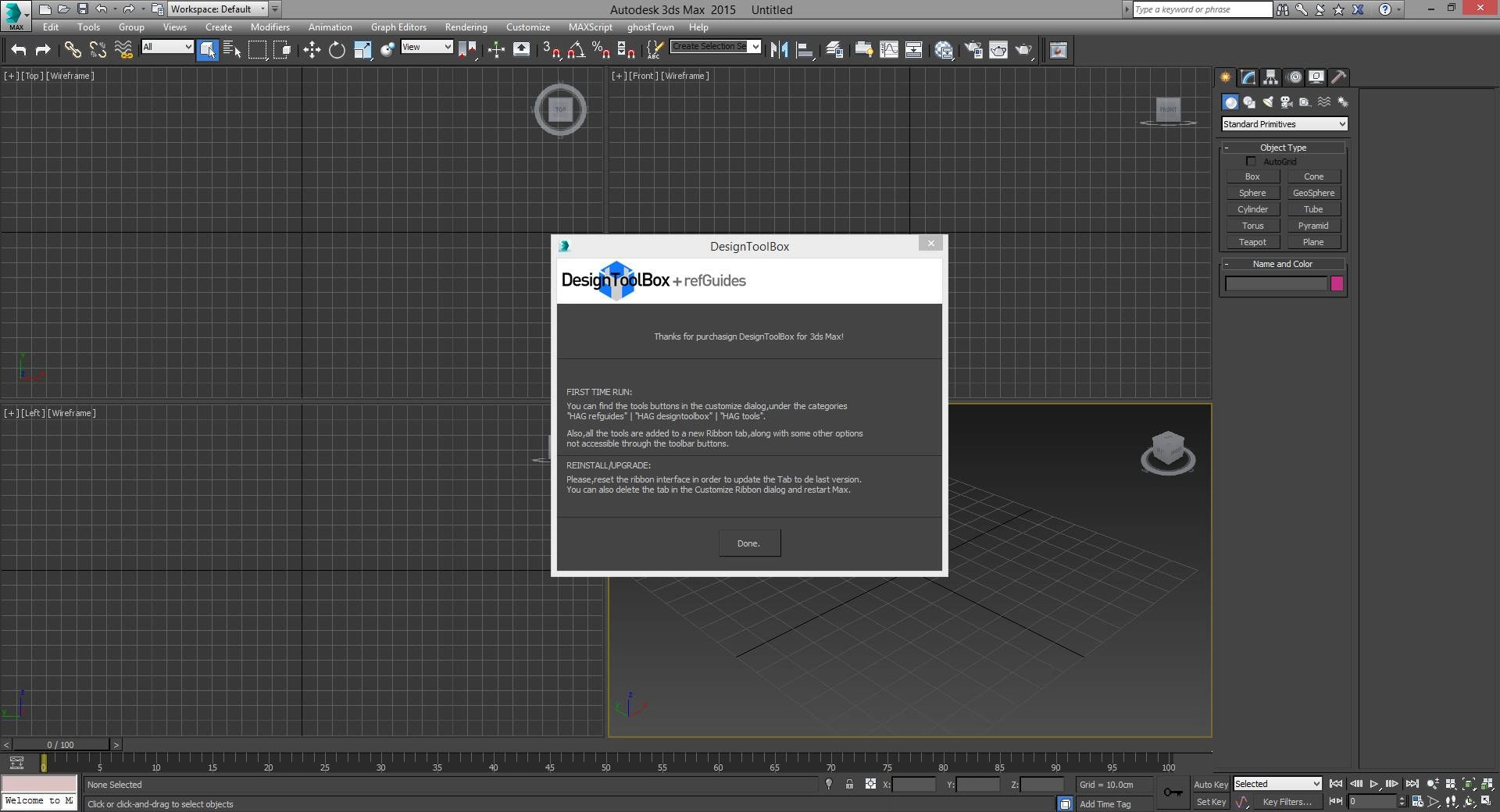
Task: Collapse the Object Type rollout
Action: pyautogui.click(x=1283, y=148)
